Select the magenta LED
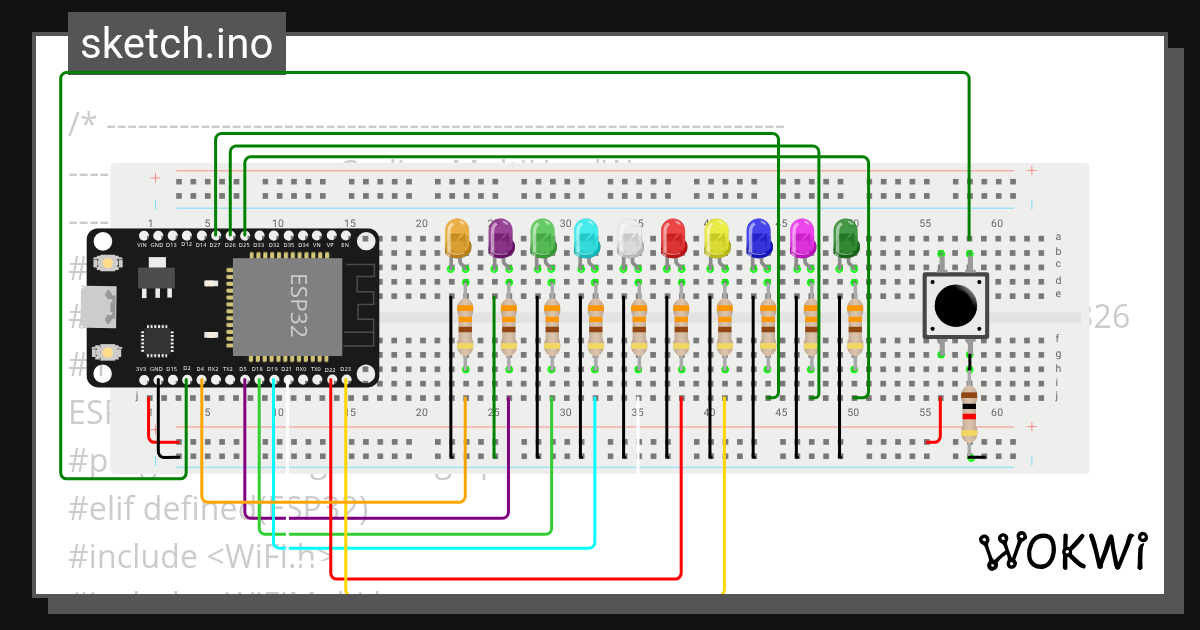Screen dimensions: 1200x630 click(x=803, y=238)
